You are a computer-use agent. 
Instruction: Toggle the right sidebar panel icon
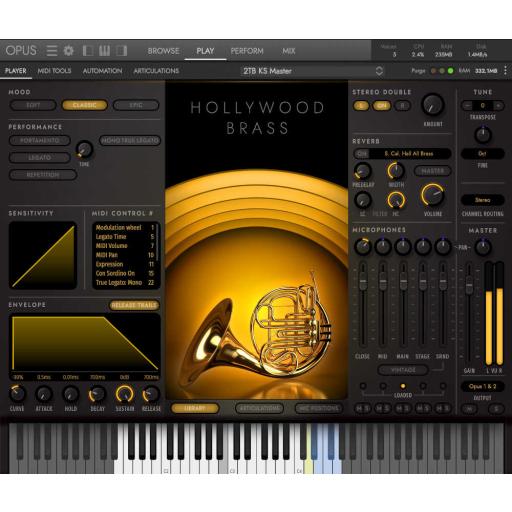pyautogui.click(x=121, y=51)
